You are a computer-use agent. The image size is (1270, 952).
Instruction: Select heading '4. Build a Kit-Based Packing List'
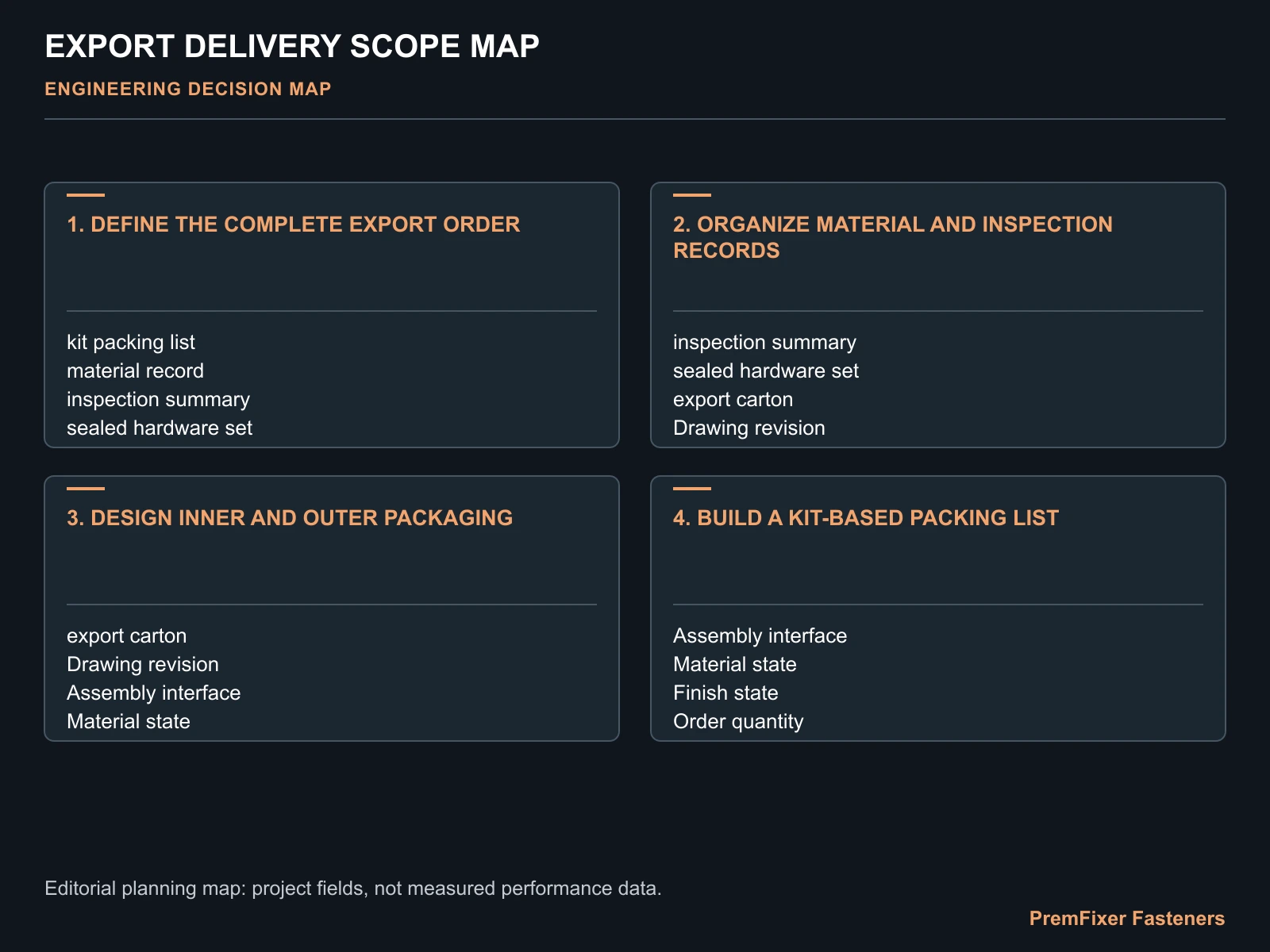pyautogui.click(x=866, y=518)
